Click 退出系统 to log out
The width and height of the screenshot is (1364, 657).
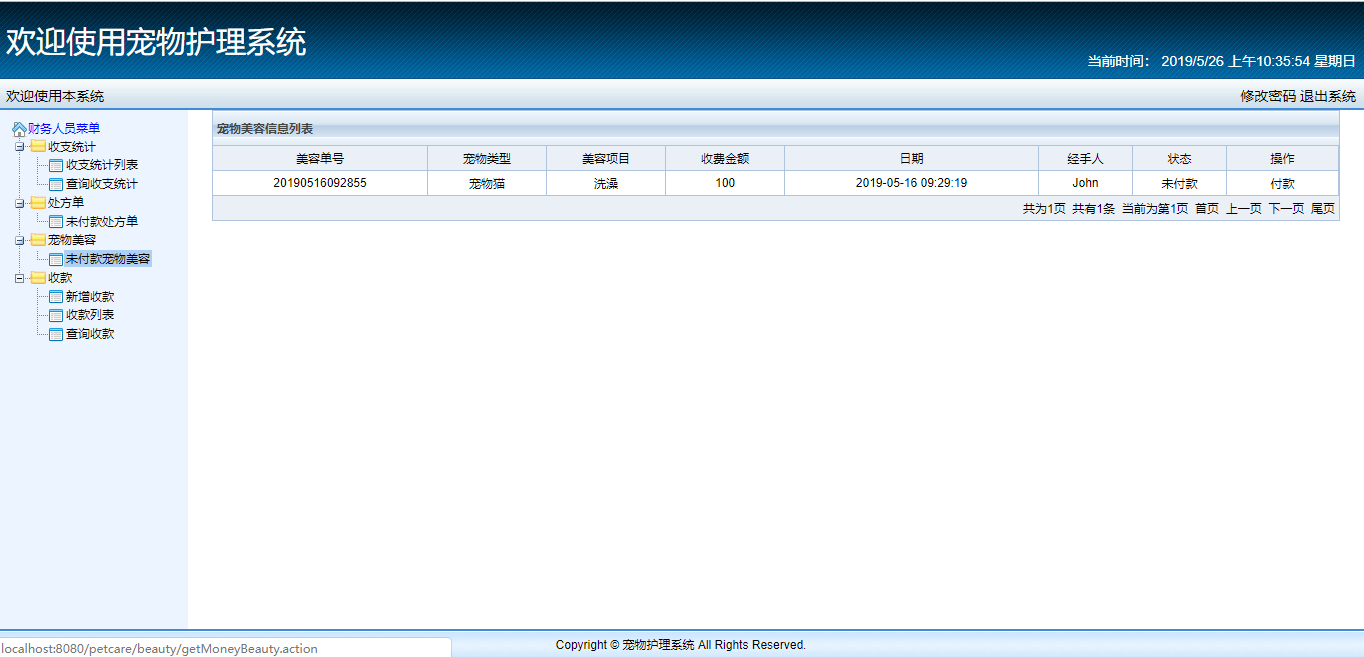pos(1328,97)
